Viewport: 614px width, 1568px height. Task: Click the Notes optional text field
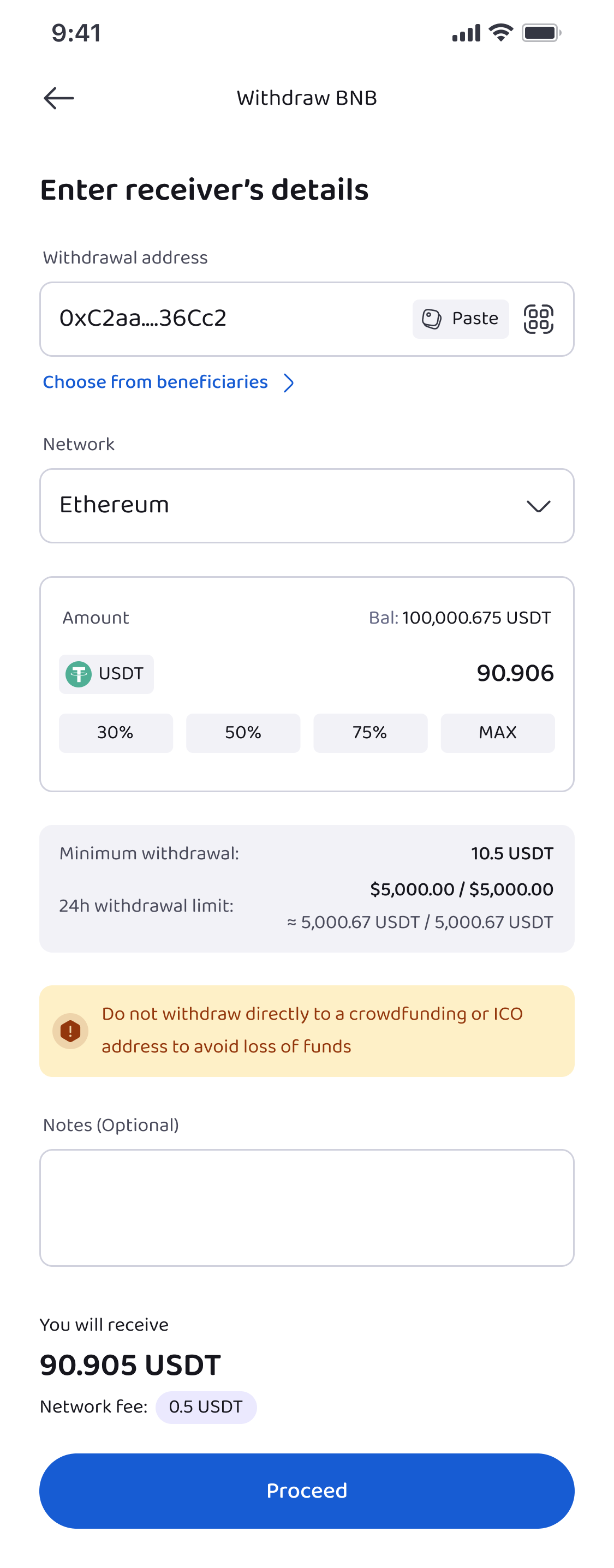(306, 1208)
